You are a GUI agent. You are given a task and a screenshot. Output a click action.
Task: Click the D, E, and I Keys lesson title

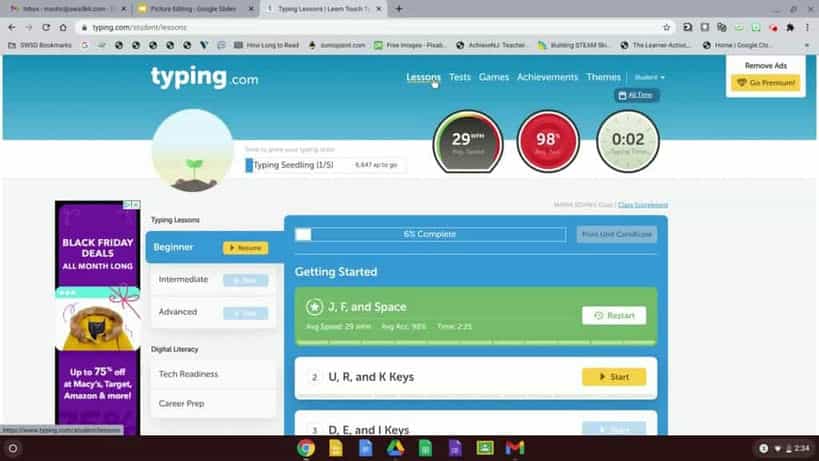369,430
